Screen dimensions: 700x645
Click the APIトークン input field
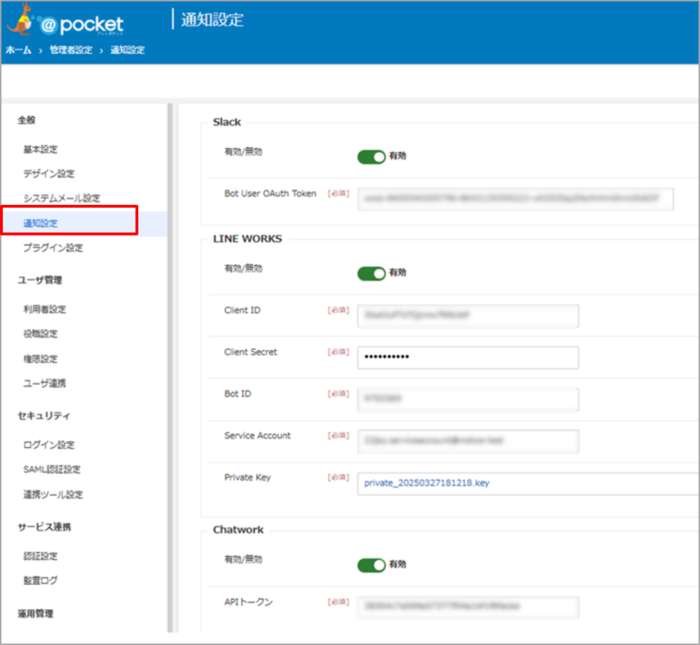(468, 607)
